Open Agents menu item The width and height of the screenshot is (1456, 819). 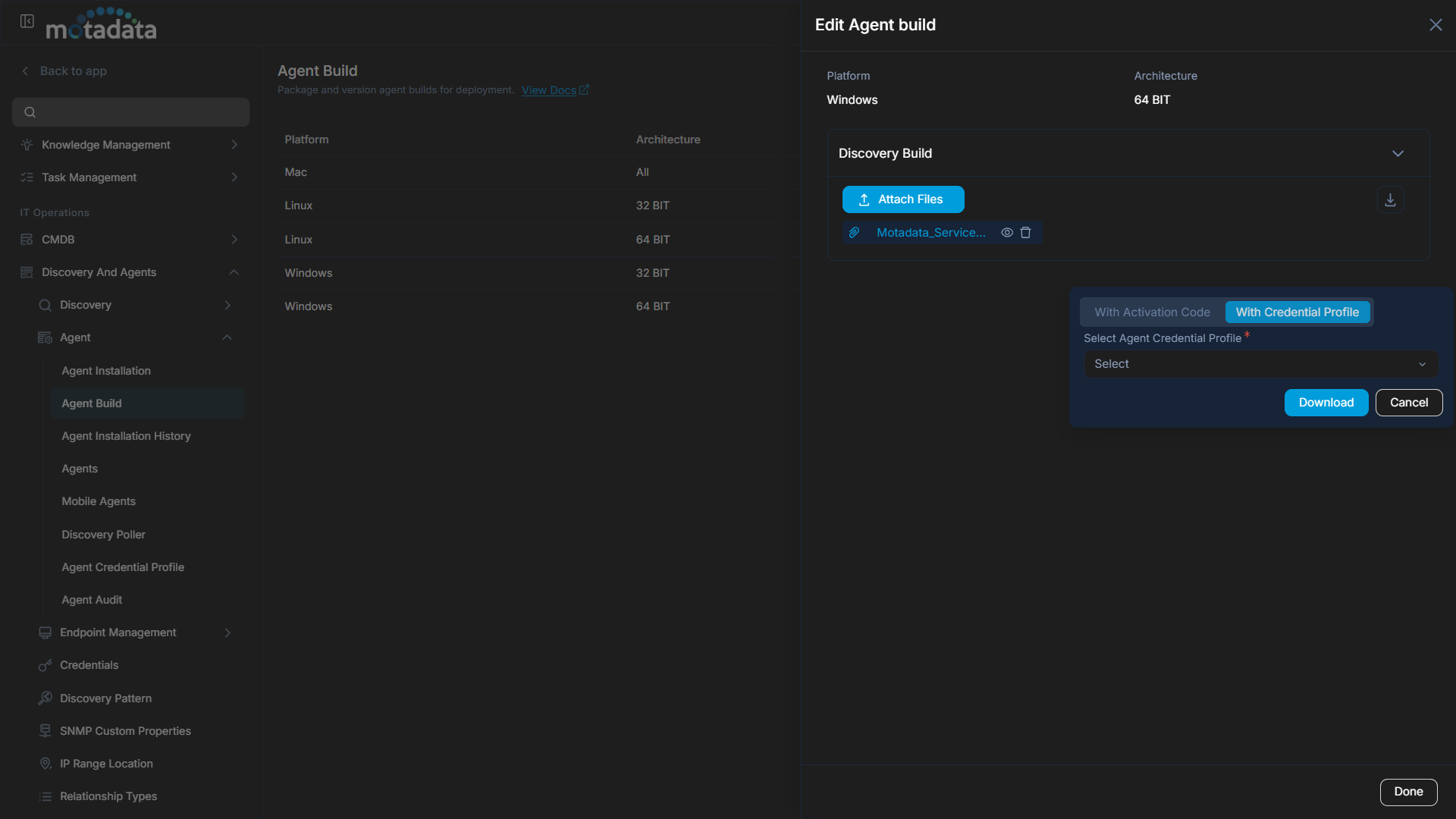pyautogui.click(x=80, y=469)
